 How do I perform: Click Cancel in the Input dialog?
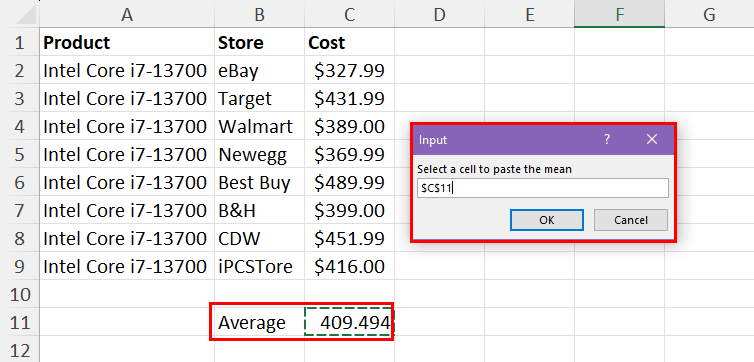pos(630,220)
